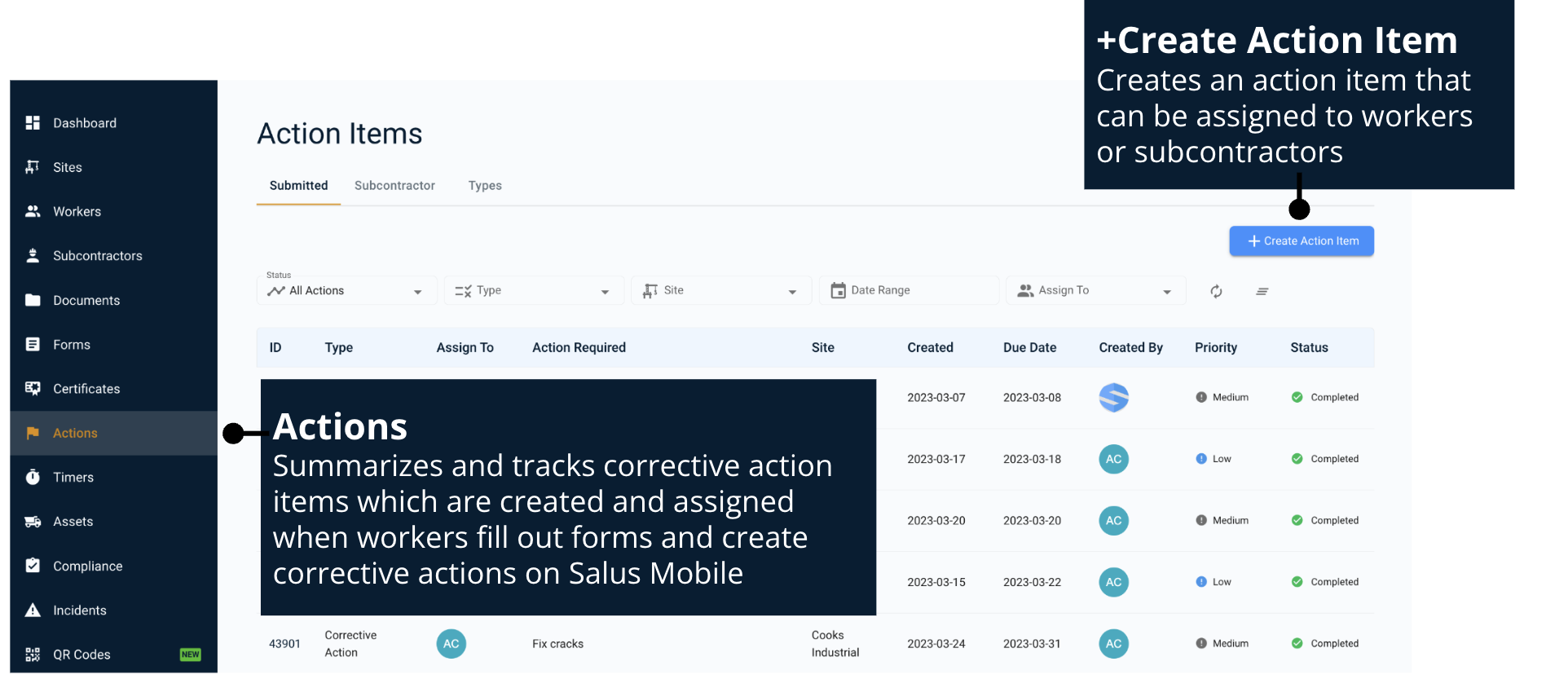Sort table by Priority column header

point(1215,347)
